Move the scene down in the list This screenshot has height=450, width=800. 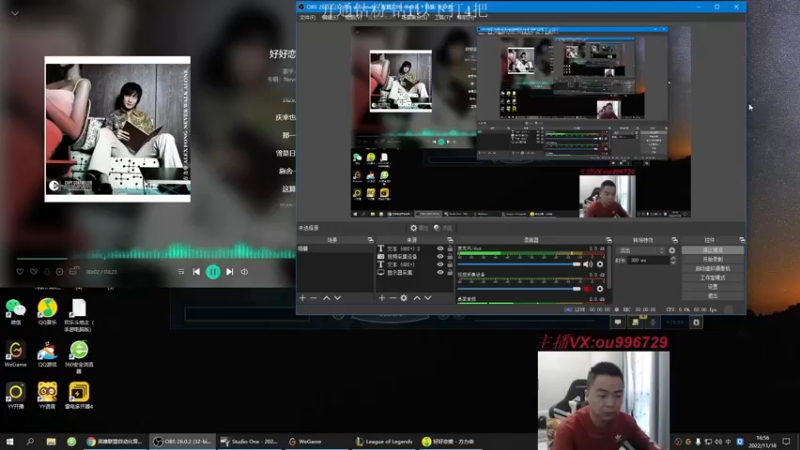[337, 298]
